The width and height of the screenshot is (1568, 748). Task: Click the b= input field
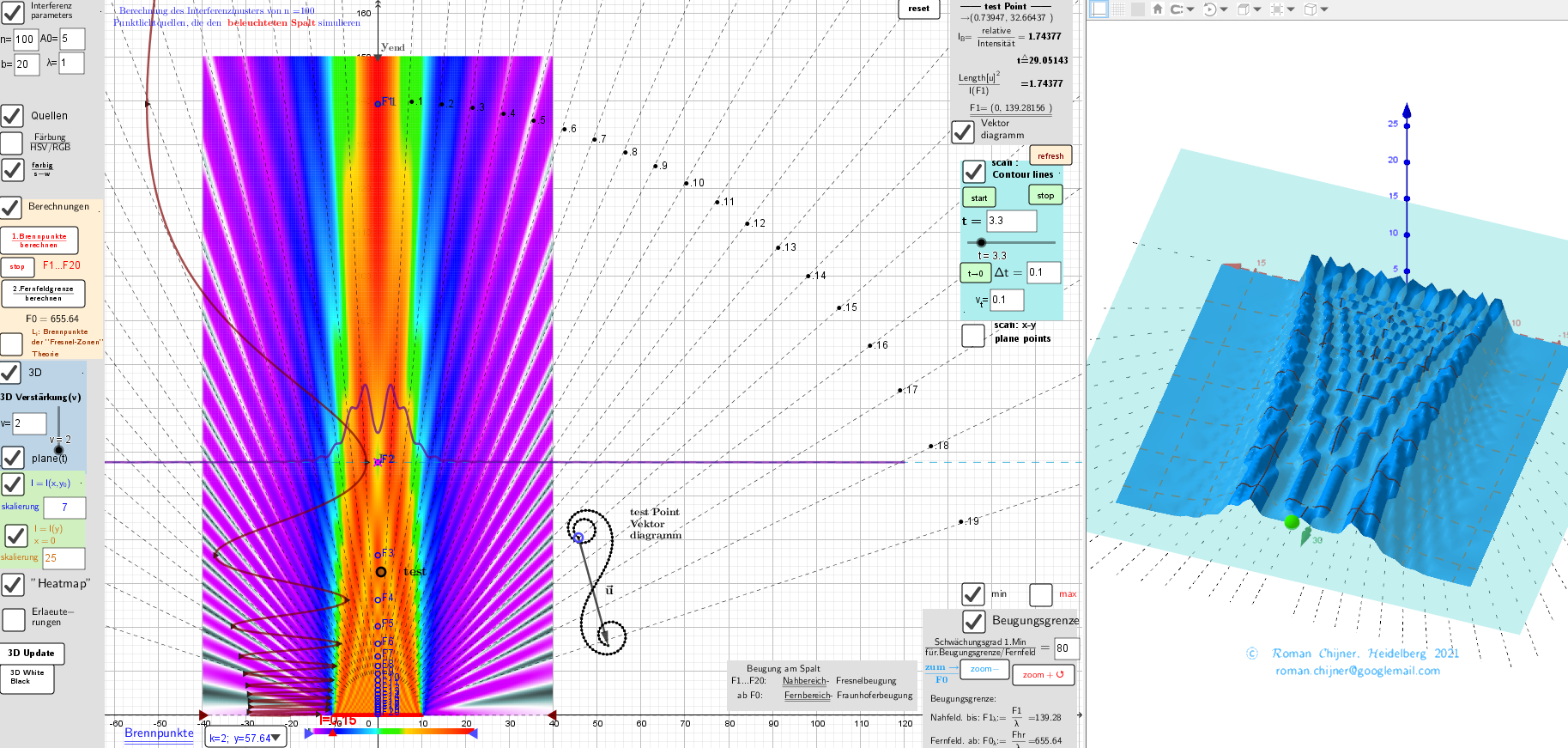coord(27,64)
